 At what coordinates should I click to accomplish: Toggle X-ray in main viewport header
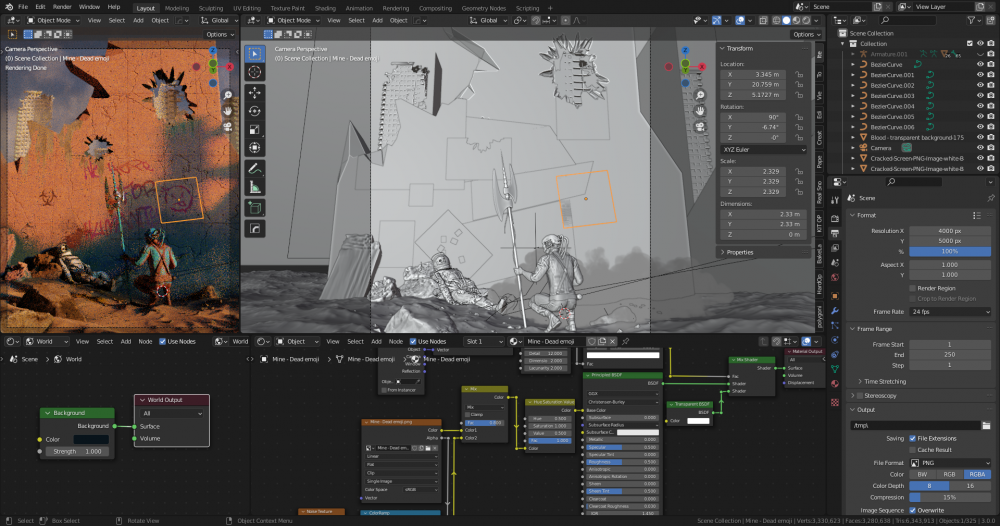(x=763, y=20)
